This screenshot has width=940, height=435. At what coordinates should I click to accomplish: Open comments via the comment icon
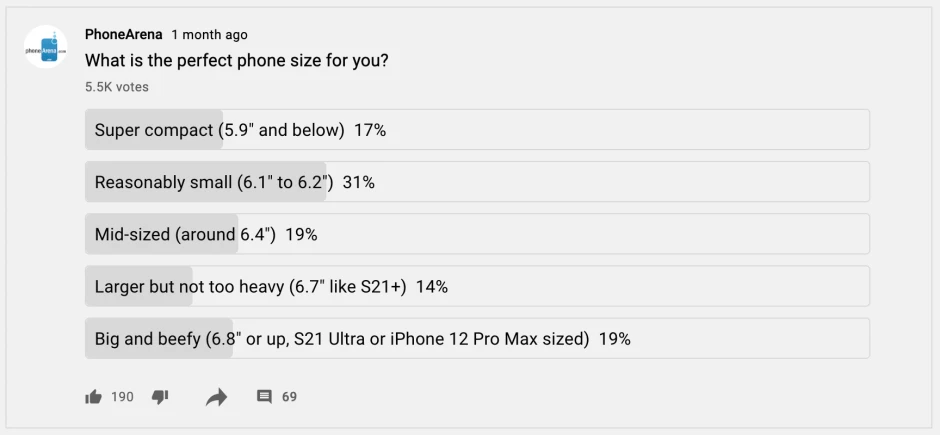(x=264, y=397)
